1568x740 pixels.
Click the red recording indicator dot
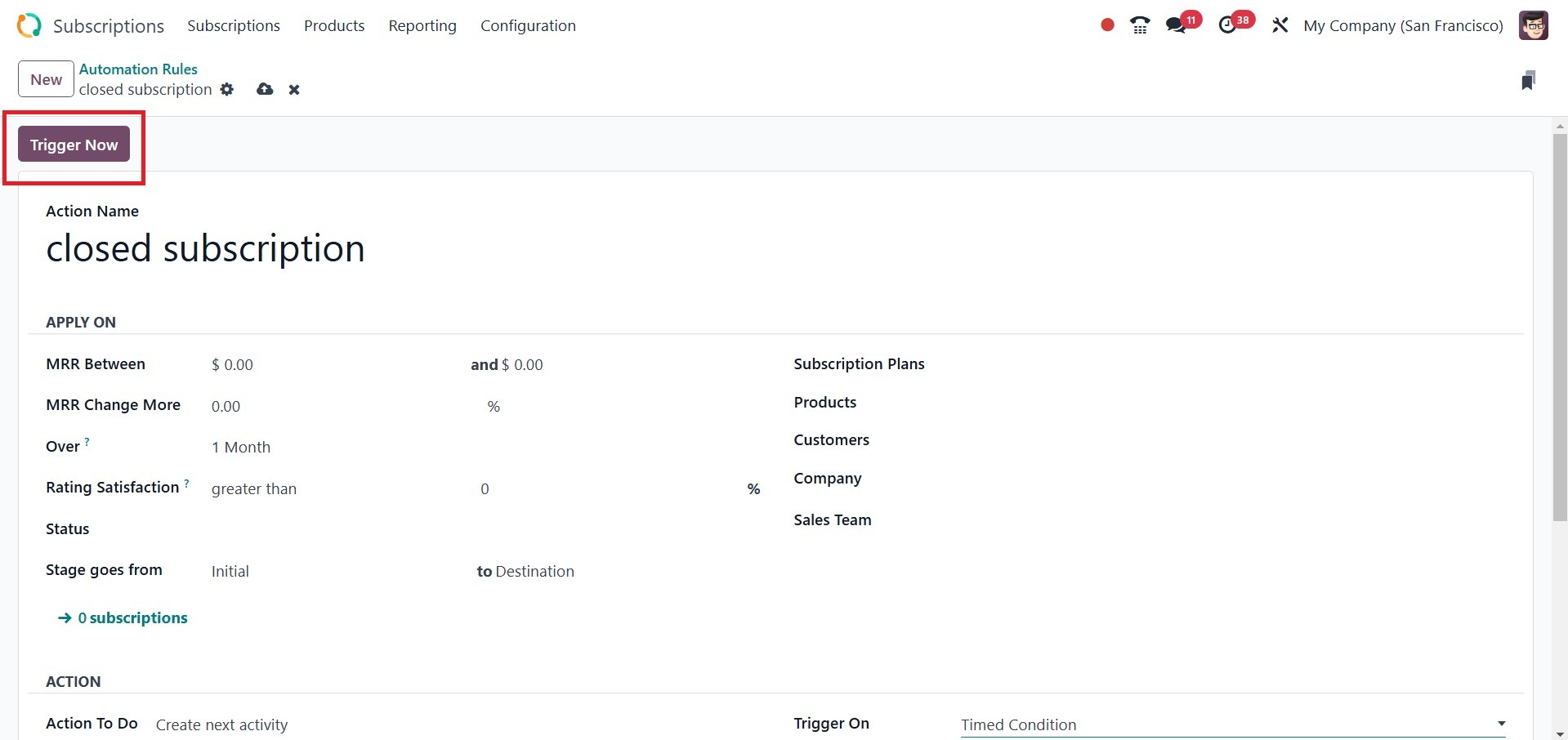tap(1107, 25)
